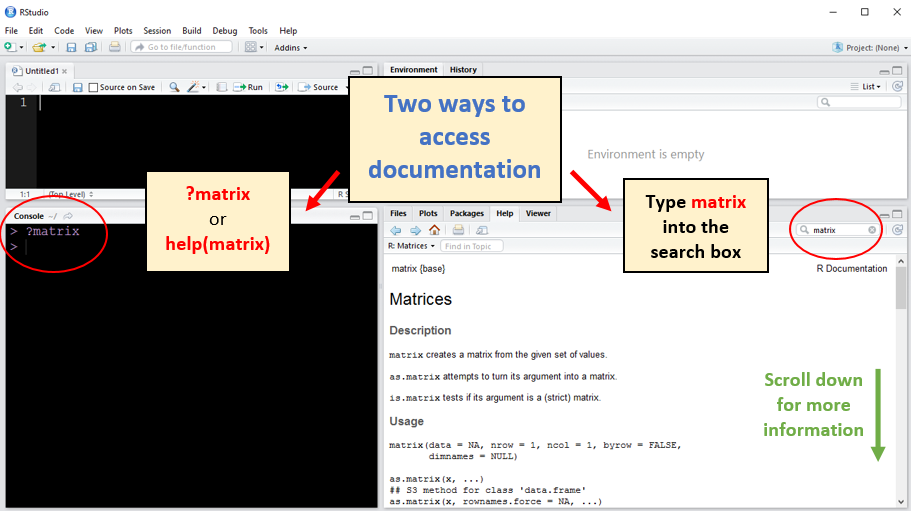Click the Go to file/function field
This screenshot has width=911, height=511.
coord(181,47)
